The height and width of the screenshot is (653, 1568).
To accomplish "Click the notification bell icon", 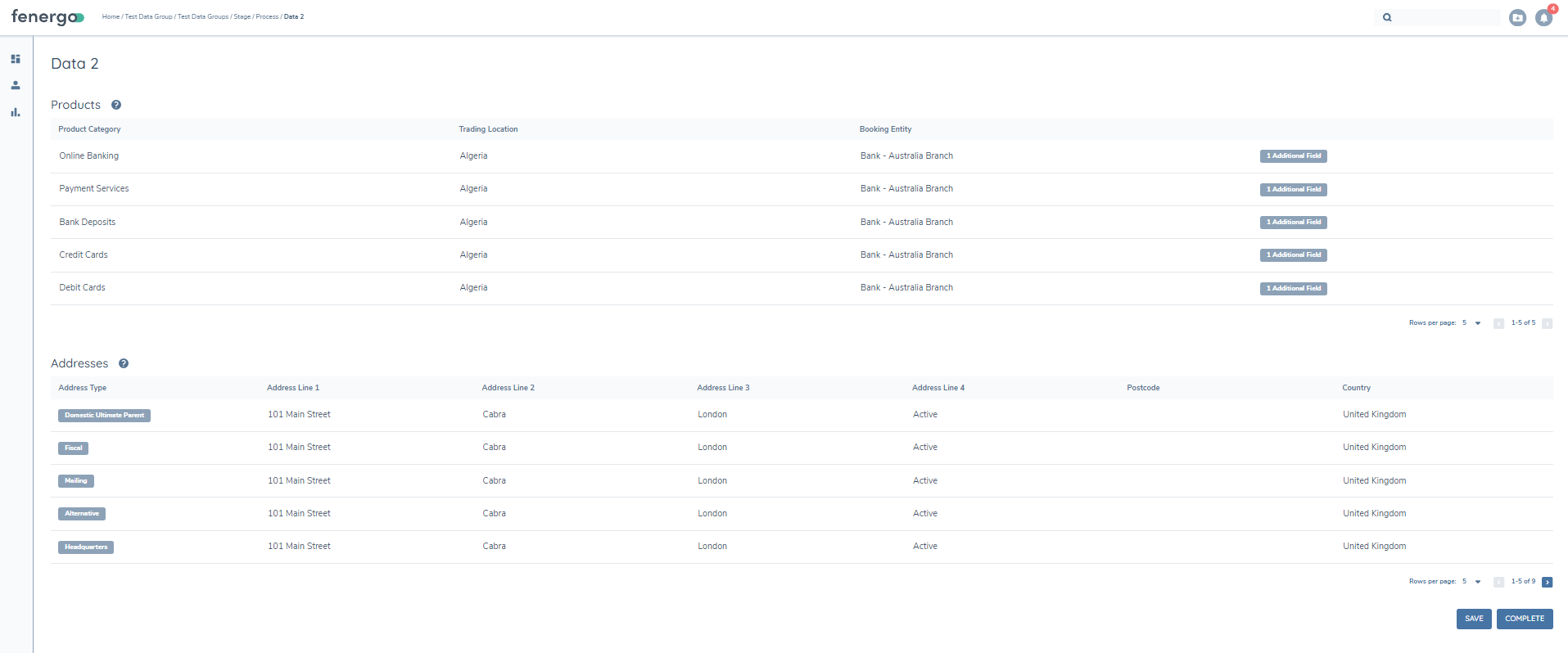I will click(1543, 18).
